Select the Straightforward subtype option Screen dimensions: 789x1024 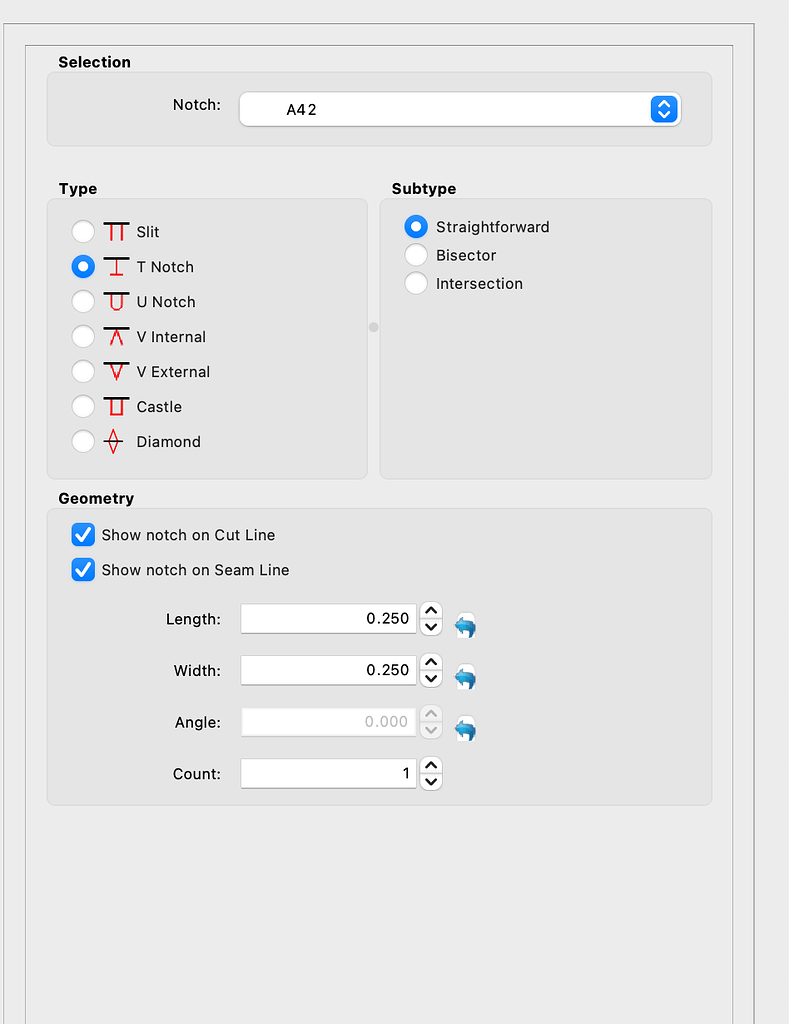pos(415,226)
